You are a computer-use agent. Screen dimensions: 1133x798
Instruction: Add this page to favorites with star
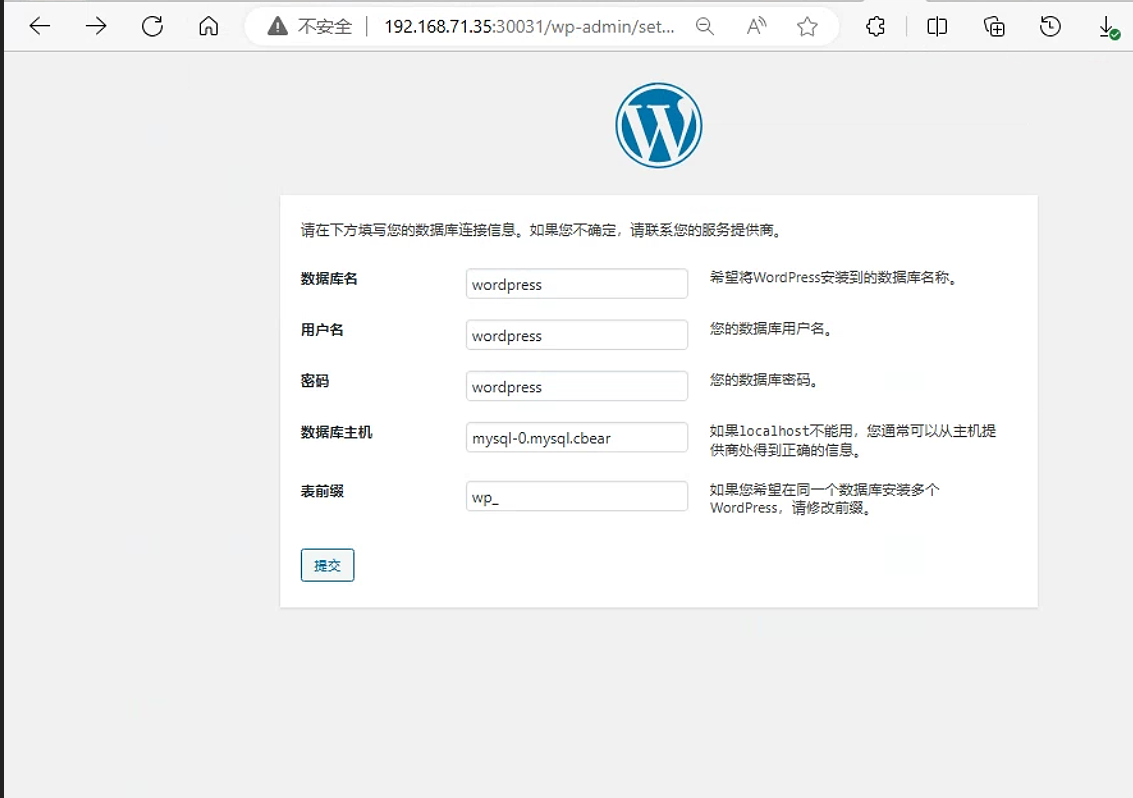pyautogui.click(x=807, y=27)
